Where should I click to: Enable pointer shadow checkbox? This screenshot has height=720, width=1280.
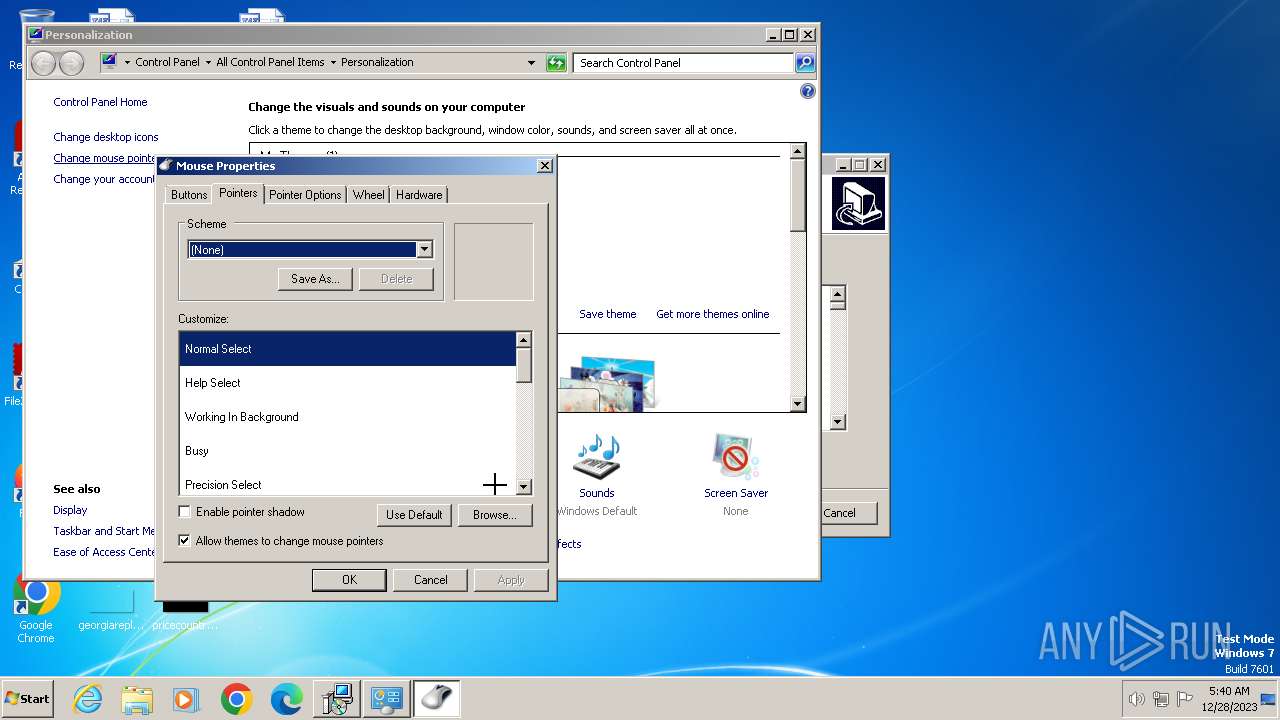(184, 512)
